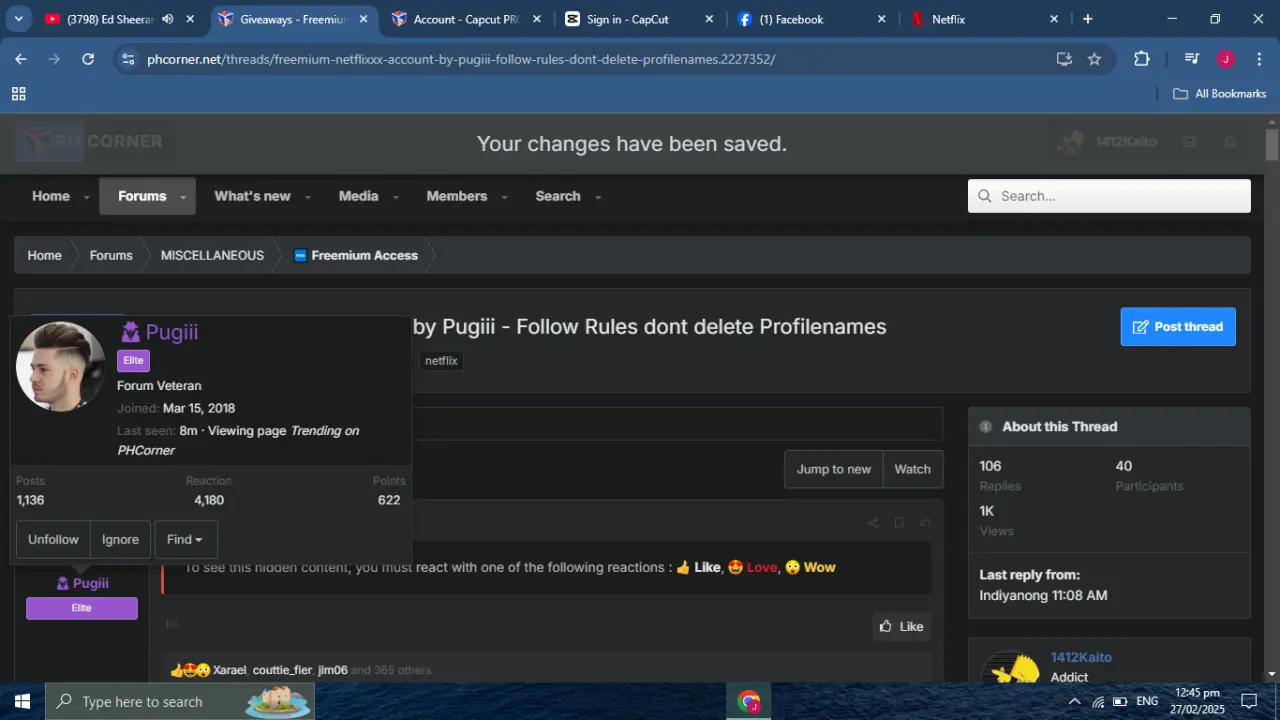Click the Elite badge in popup card

point(133,360)
